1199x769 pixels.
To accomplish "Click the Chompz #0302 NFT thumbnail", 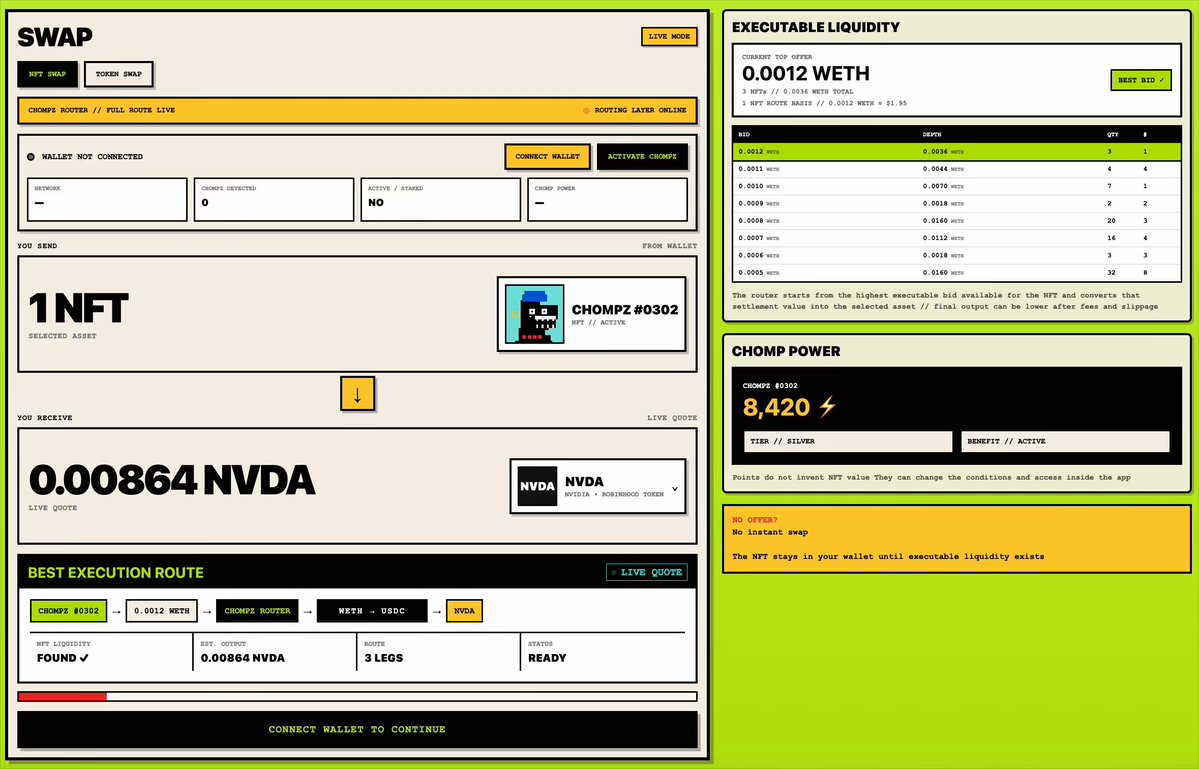I will pos(535,314).
